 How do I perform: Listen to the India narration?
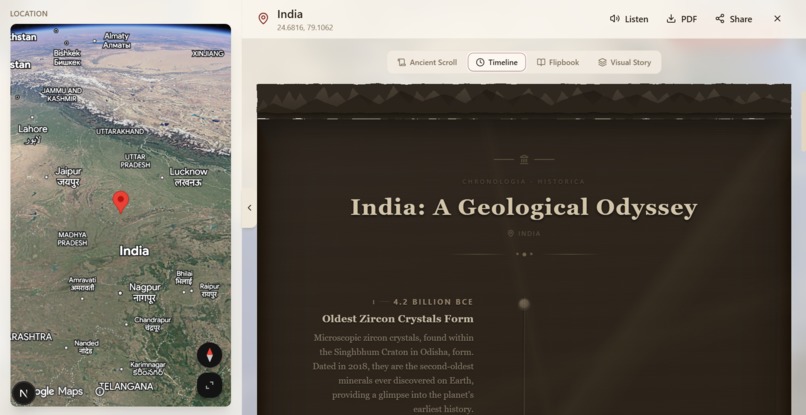point(629,19)
